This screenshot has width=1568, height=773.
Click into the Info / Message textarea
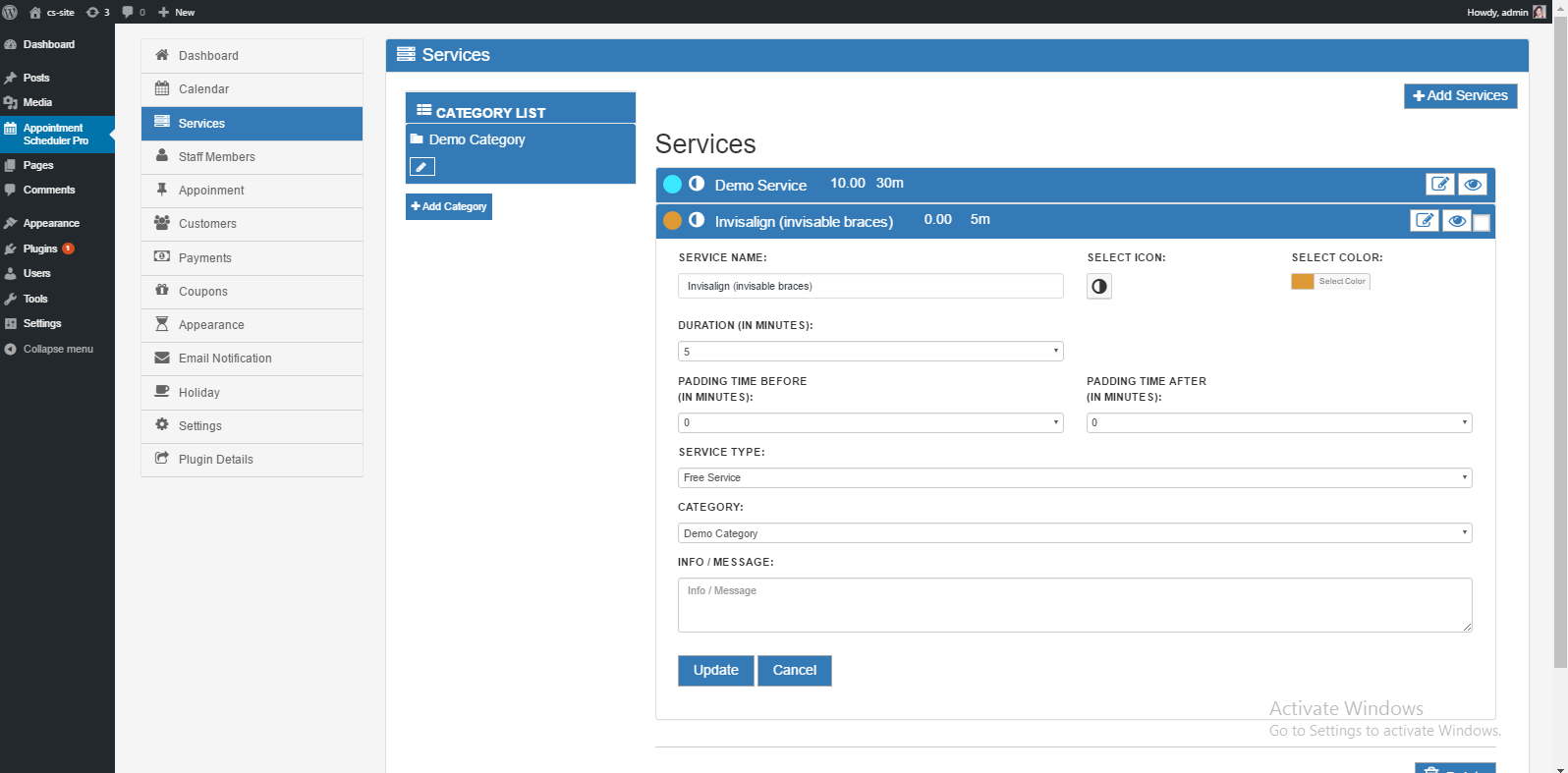[x=1074, y=605]
